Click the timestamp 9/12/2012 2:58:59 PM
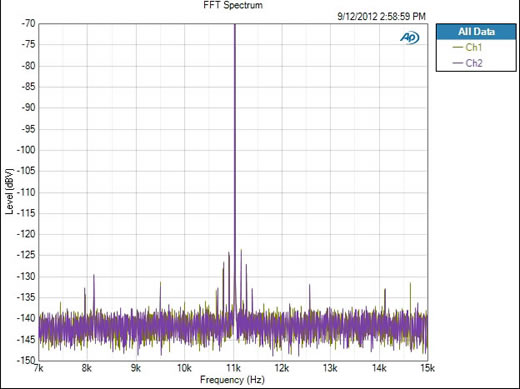The image size is (520, 389). (x=381, y=16)
